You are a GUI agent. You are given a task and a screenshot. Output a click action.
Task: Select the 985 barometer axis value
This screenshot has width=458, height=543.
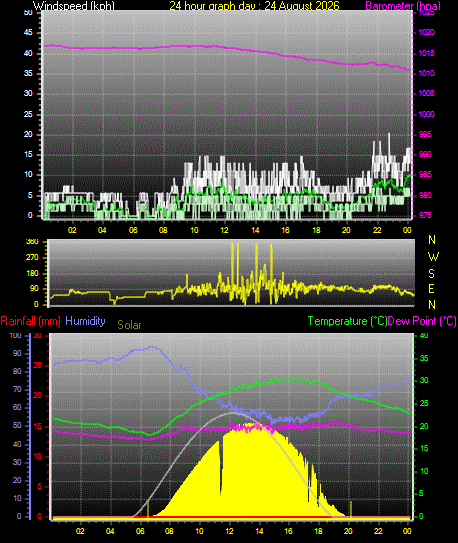pos(425,175)
